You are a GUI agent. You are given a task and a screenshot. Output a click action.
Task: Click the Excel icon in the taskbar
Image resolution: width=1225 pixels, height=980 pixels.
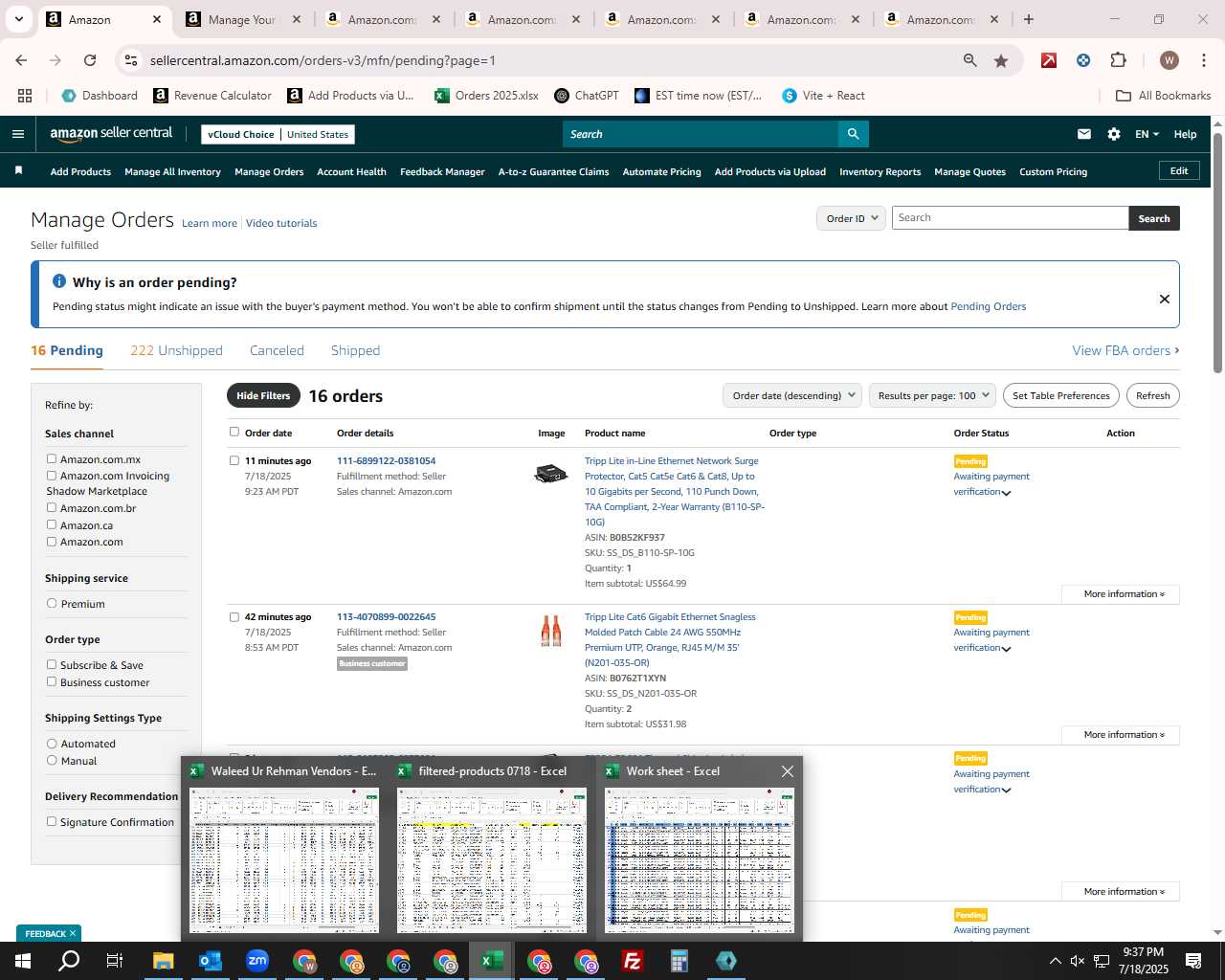[492, 961]
